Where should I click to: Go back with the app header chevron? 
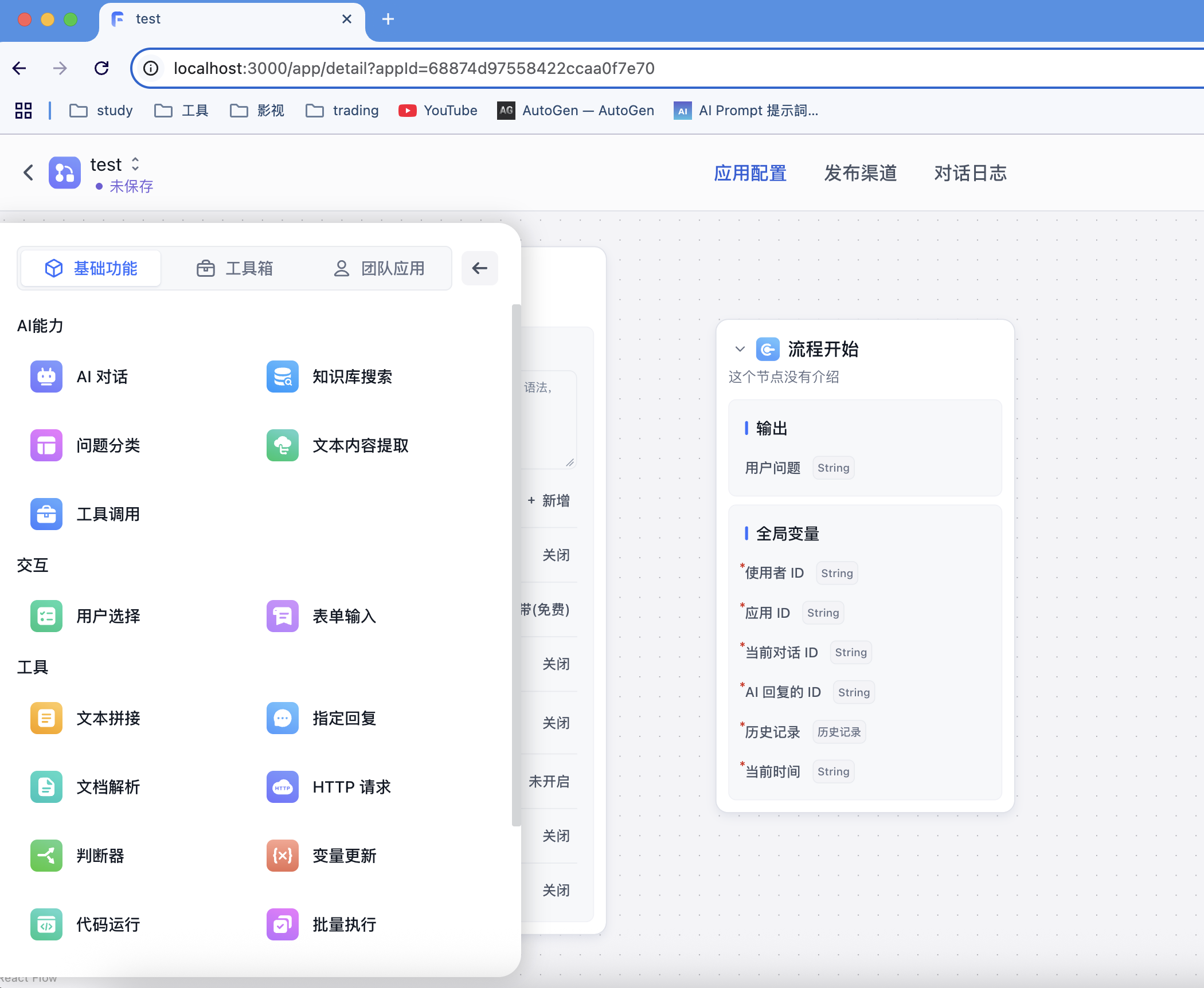point(28,172)
